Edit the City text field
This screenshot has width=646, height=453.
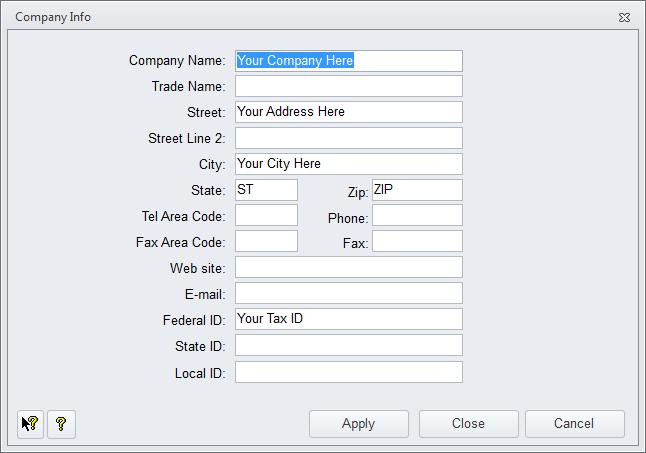tap(348, 164)
